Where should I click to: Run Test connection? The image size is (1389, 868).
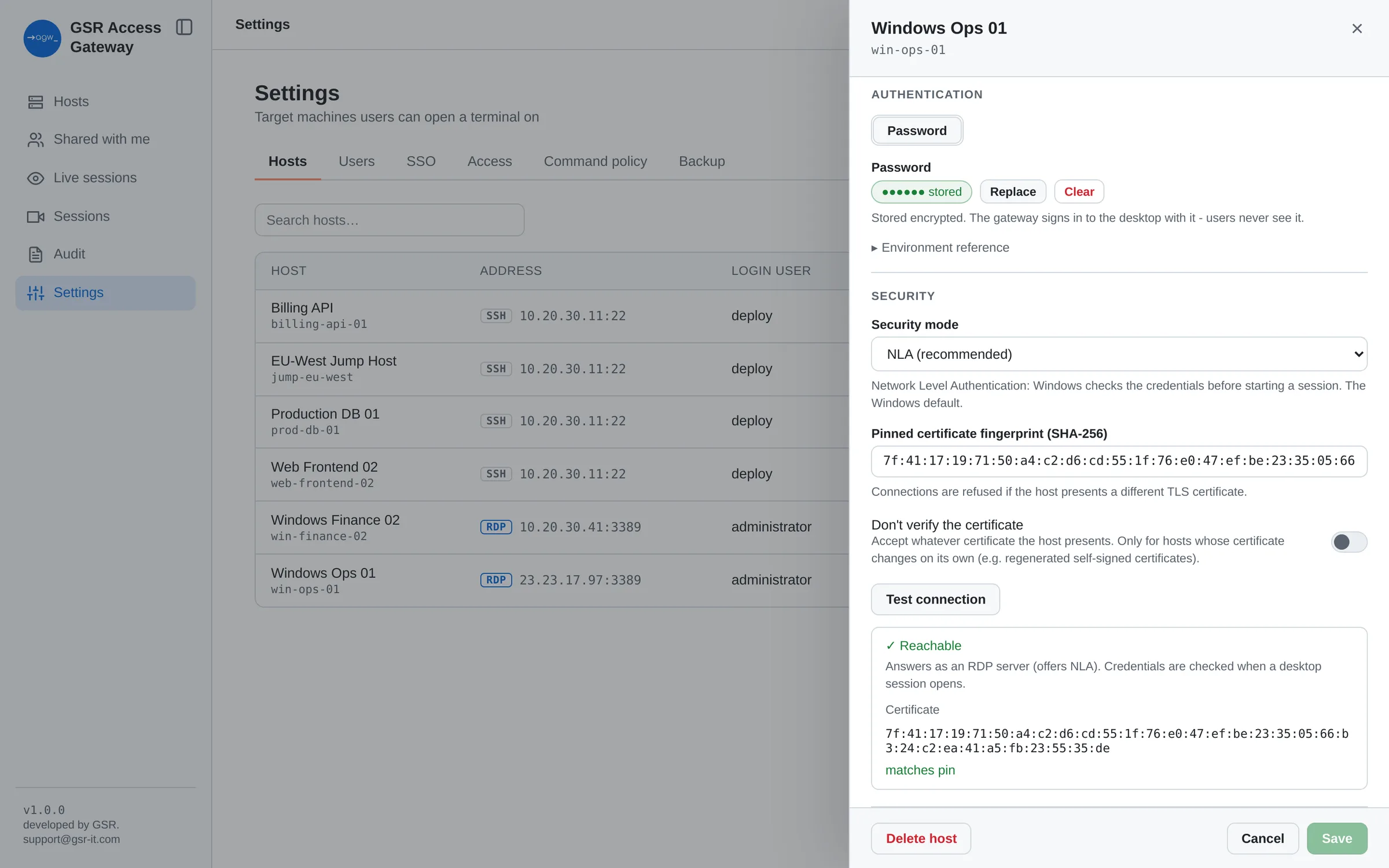point(935,599)
